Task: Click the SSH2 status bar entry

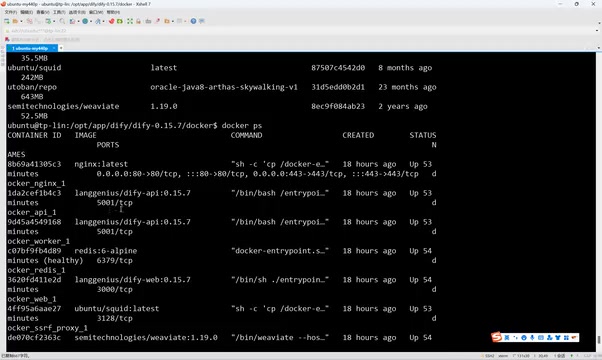Action: [x=489, y=356]
